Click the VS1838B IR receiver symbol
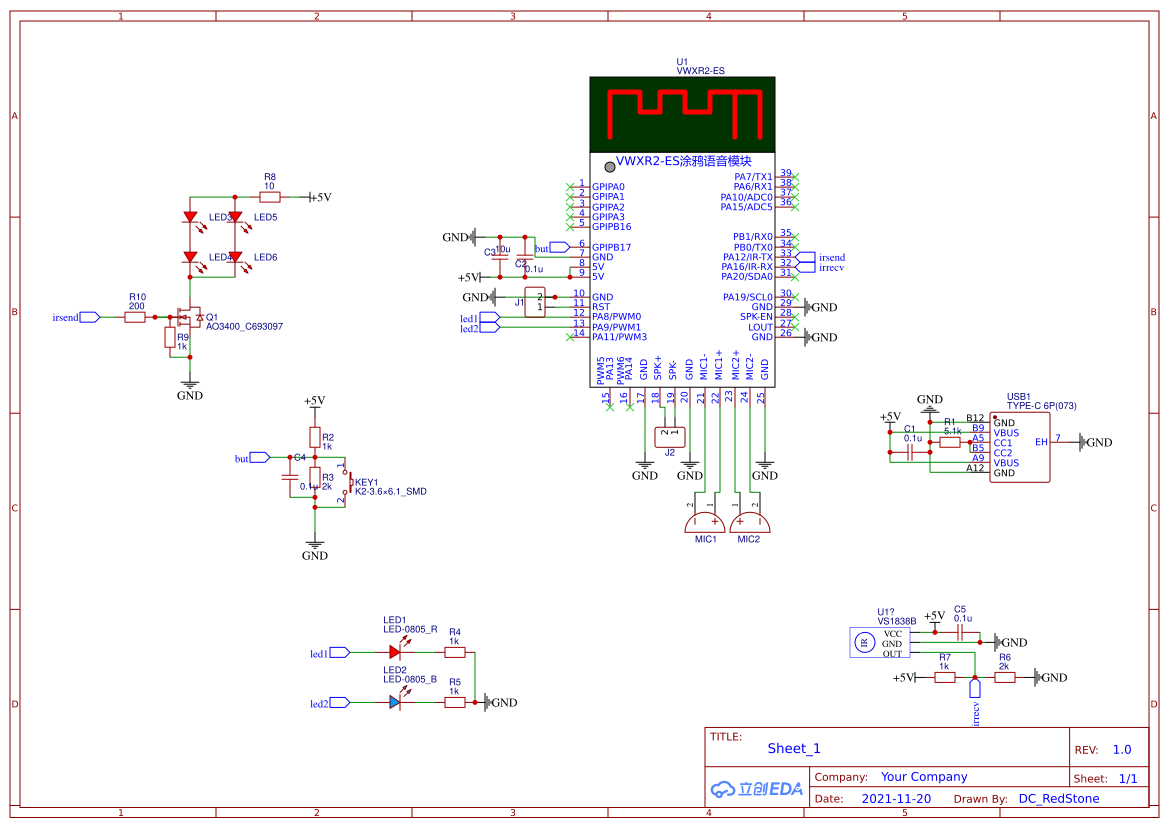Image resolution: width=1169 pixels, height=828 pixels. pos(880,642)
